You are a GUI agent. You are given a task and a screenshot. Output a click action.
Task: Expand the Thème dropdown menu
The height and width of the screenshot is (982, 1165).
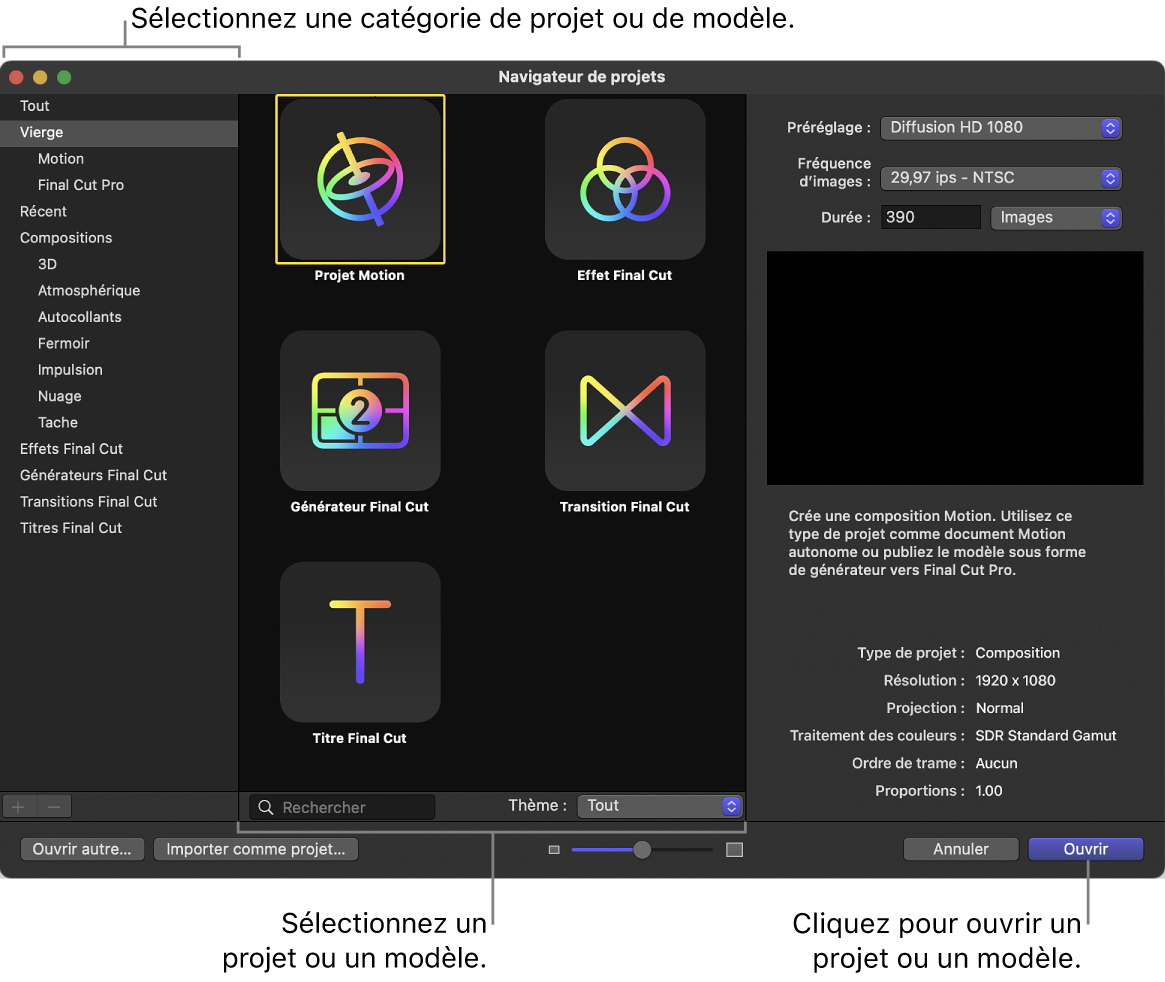(x=660, y=806)
